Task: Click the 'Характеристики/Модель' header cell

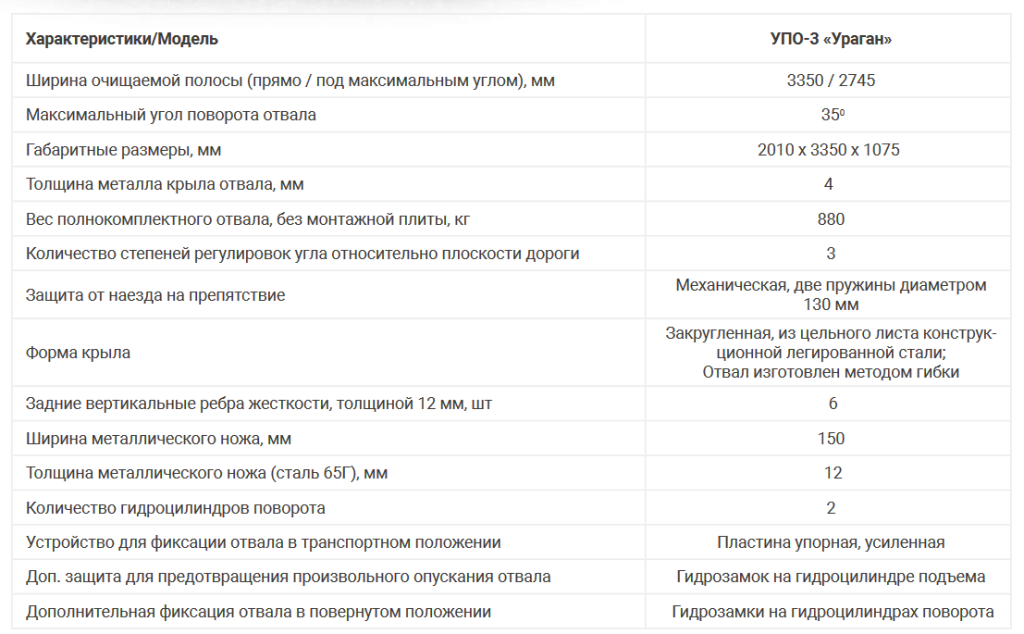Action: 121,40
